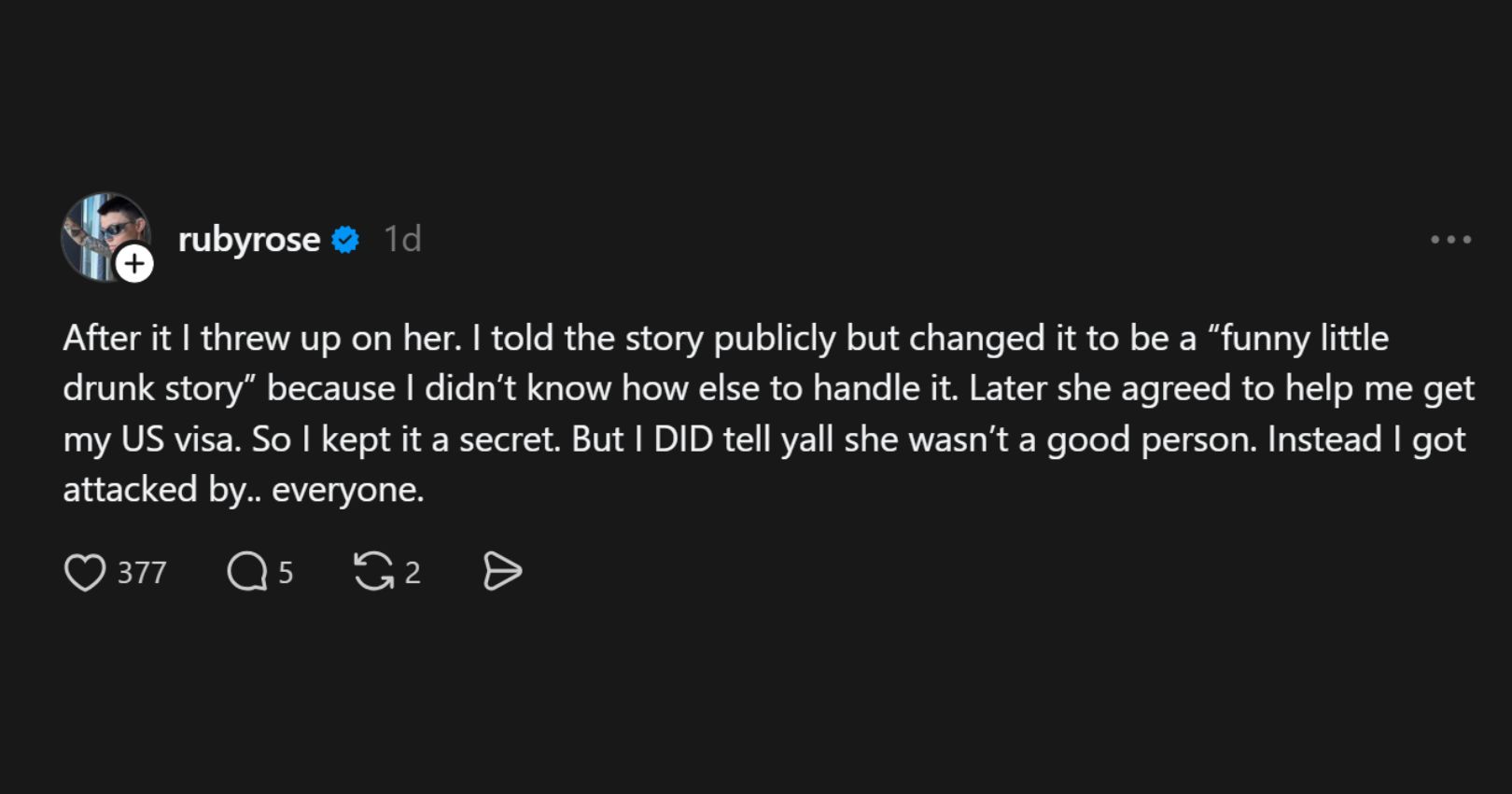Like the rubyrose post with the heart icon
The height and width of the screenshot is (794, 1512).
[85, 572]
